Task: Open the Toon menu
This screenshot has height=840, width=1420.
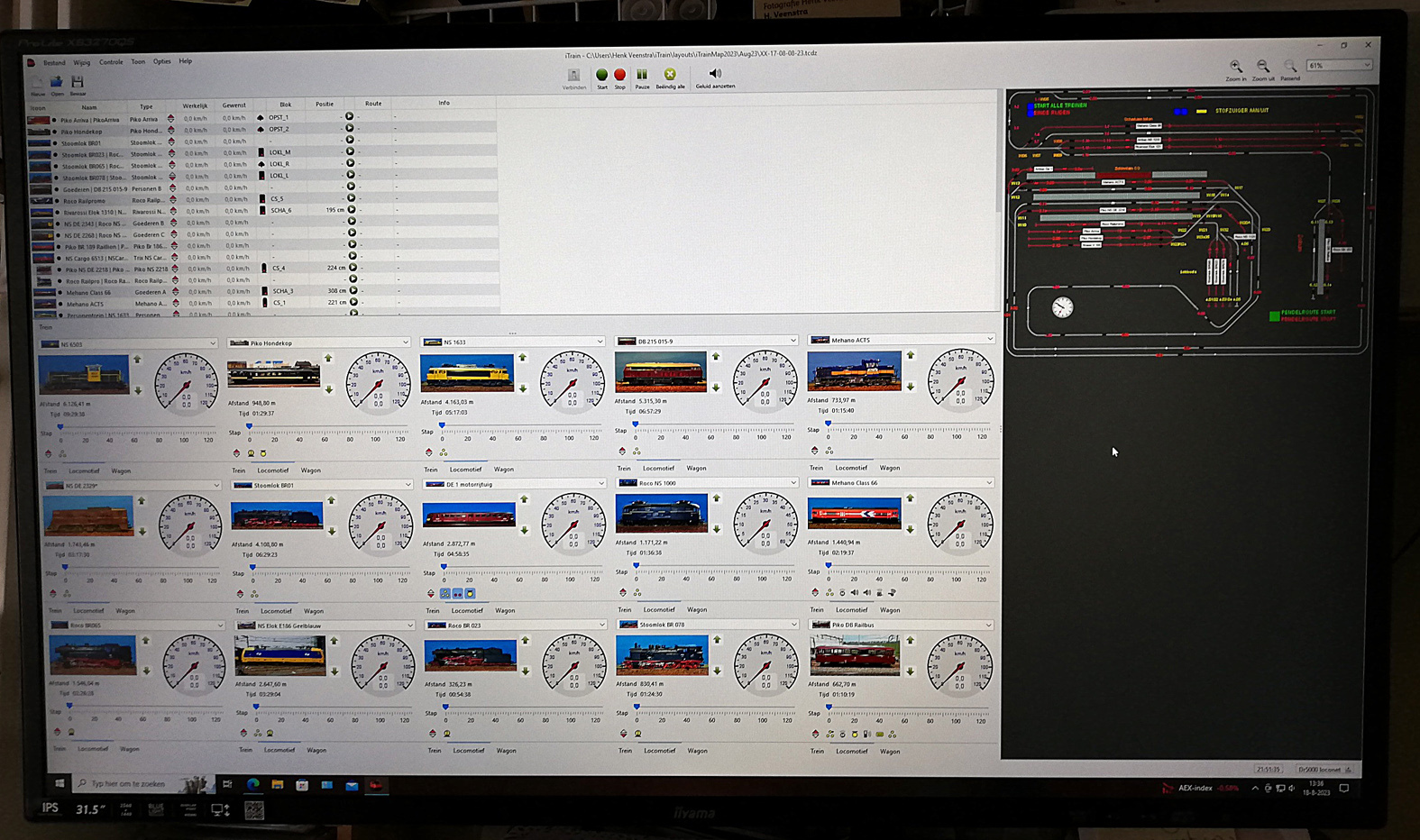Action: coord(138,62)
